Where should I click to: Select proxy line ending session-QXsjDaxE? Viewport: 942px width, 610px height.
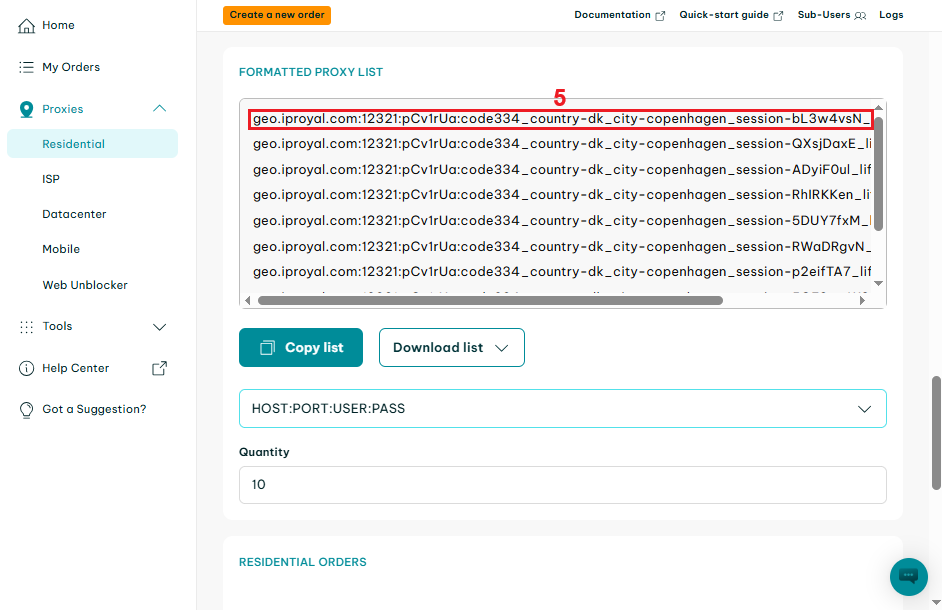561,144
